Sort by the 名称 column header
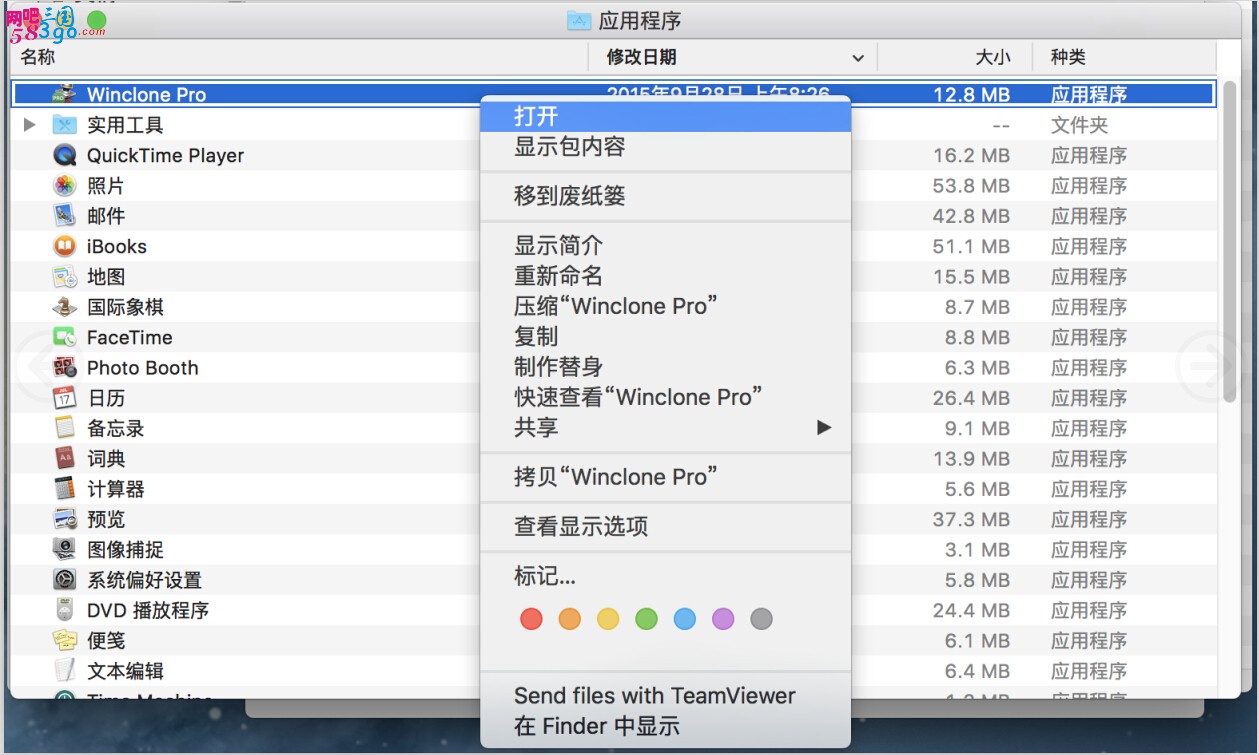The image size is (1259, 755). (x=299, y=58)
